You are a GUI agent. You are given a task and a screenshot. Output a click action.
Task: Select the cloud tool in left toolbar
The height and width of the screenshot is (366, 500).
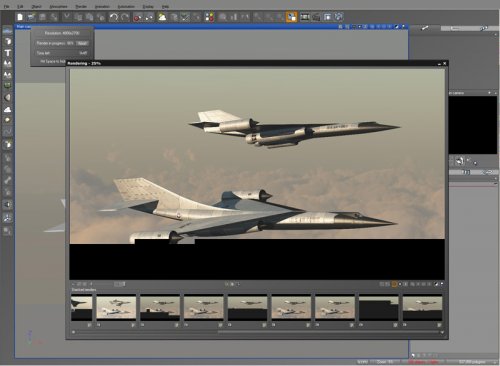coord(7,109)
